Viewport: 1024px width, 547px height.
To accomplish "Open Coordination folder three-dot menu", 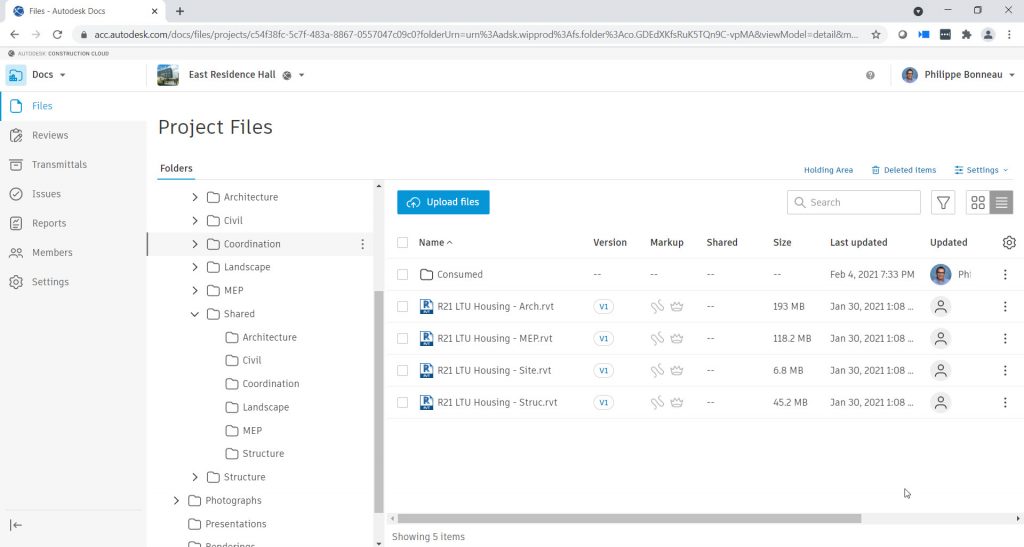I will click(x=362, y=244).
